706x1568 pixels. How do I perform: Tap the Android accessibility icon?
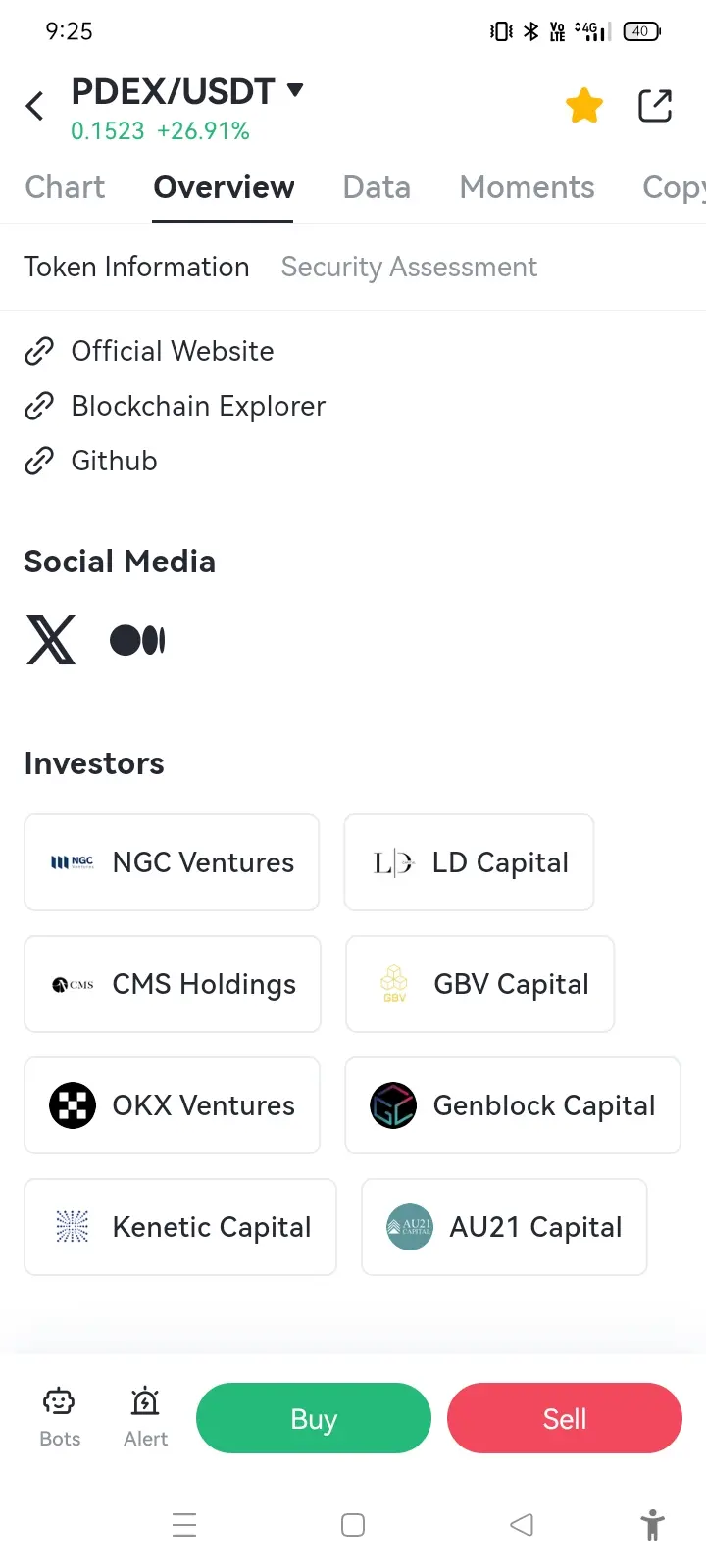[652, 1525]
